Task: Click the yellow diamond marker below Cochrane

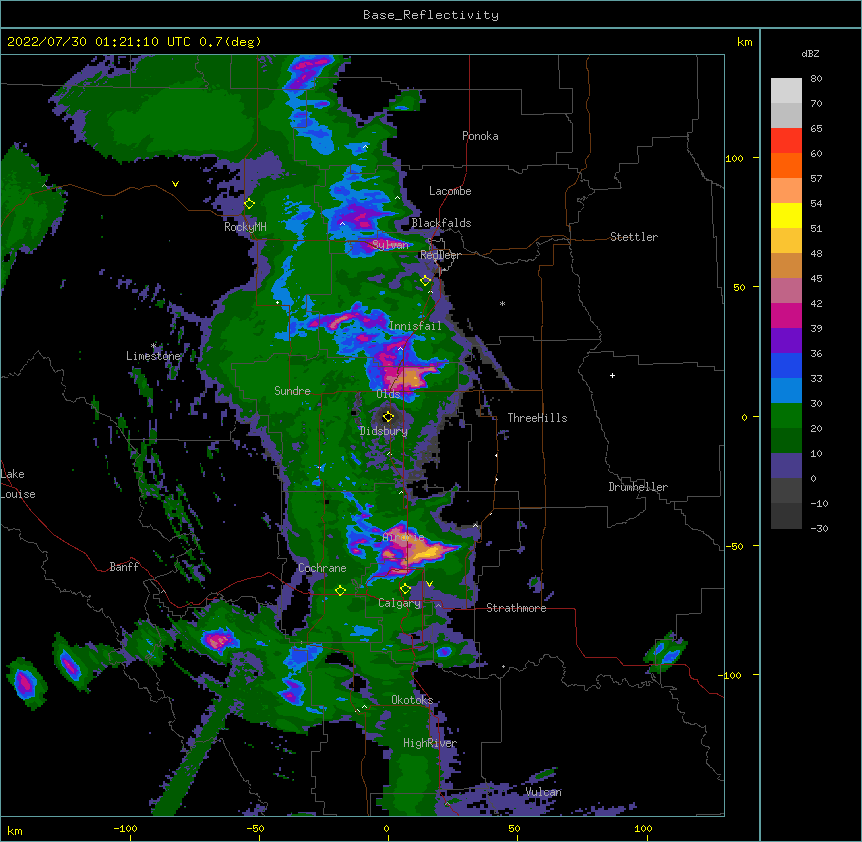Action: click(x=340, y=590)
